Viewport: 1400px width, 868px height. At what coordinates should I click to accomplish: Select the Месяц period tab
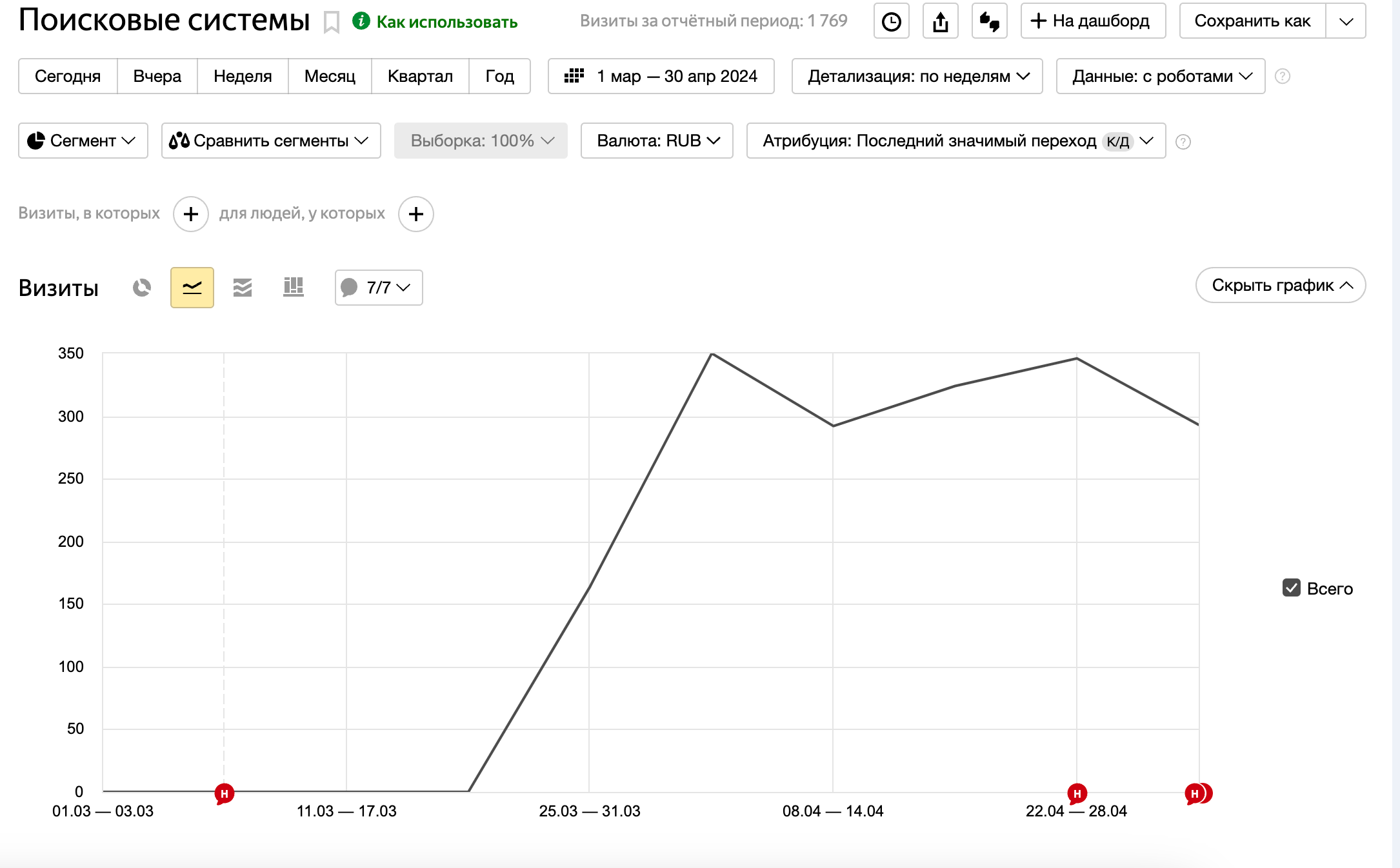click(x=330, y=76)
